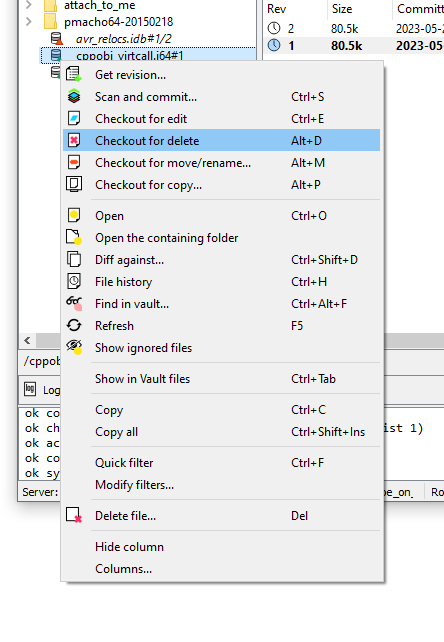
Task: Click the Delete file icon
Action: point(74,515)
